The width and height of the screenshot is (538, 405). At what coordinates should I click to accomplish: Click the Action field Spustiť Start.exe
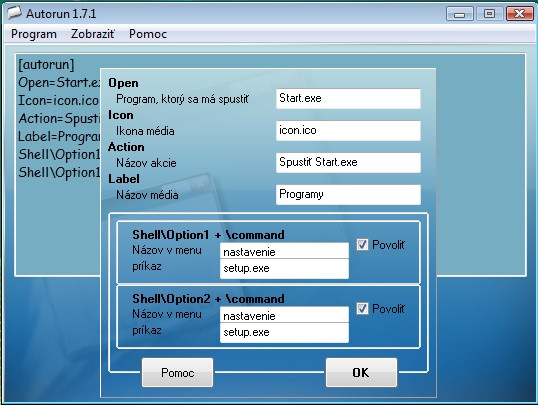point(348,162)
